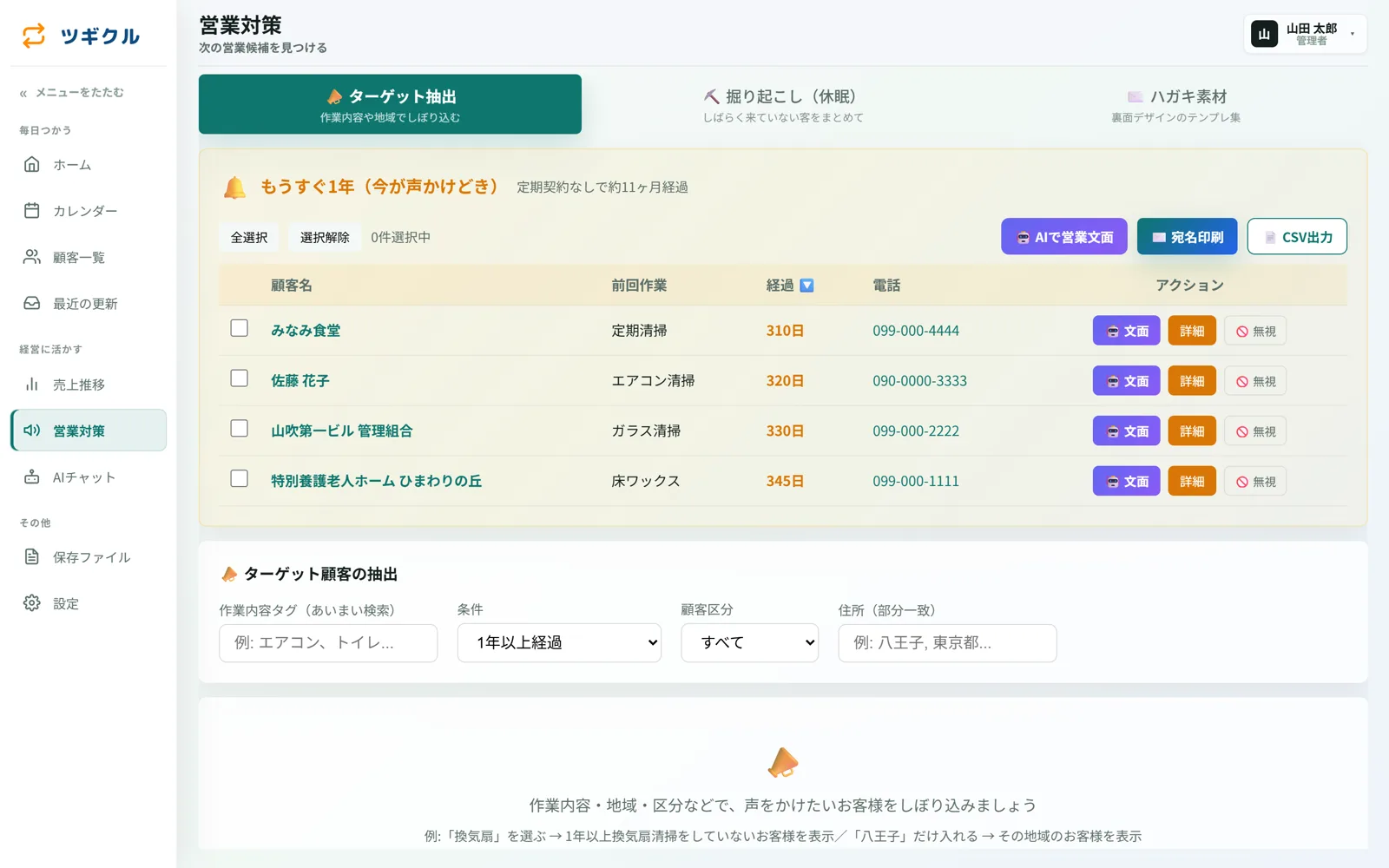Viewport: 1389px width, 868px height.
Task: Switch to 掘り起こし（休眠）tab
Action: point(783,104)
